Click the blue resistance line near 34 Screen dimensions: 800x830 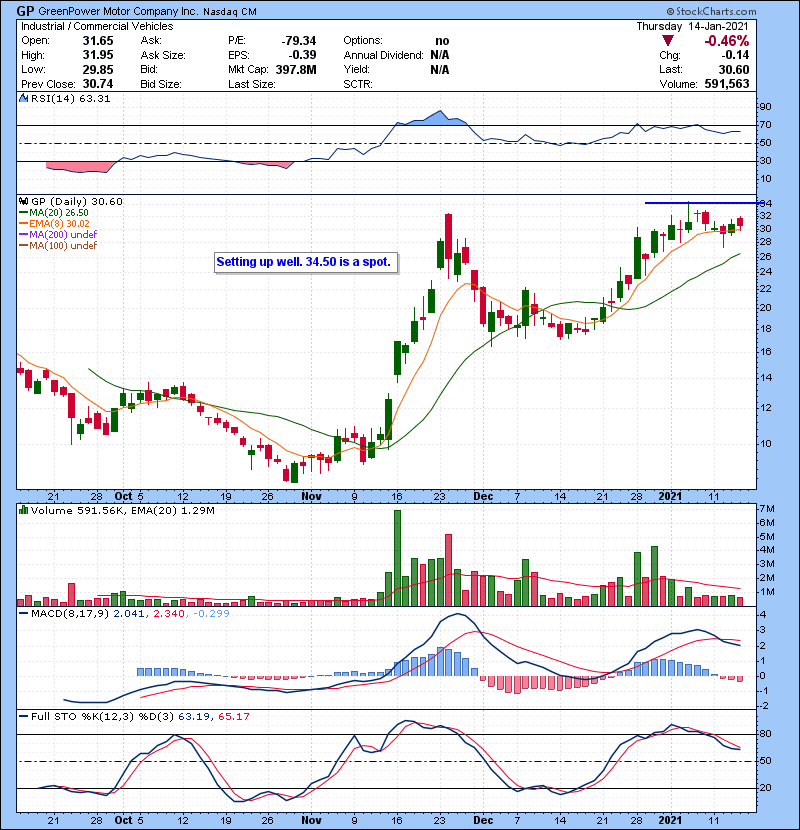(x=700, y=203)
